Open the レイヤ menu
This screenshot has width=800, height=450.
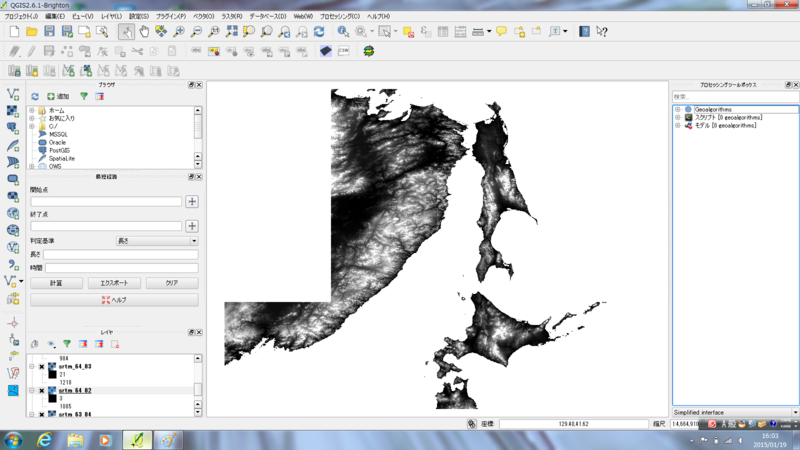coord(111,16)
